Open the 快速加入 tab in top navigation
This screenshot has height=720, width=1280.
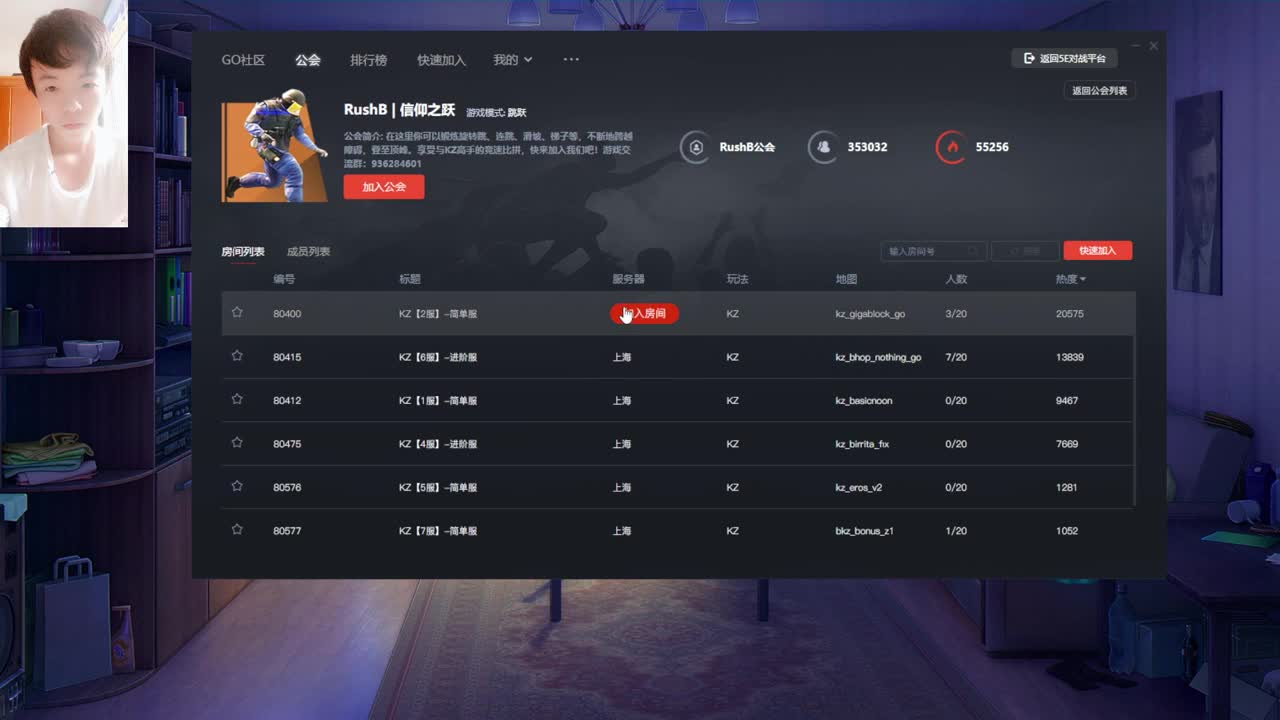(x=442, y=60)
